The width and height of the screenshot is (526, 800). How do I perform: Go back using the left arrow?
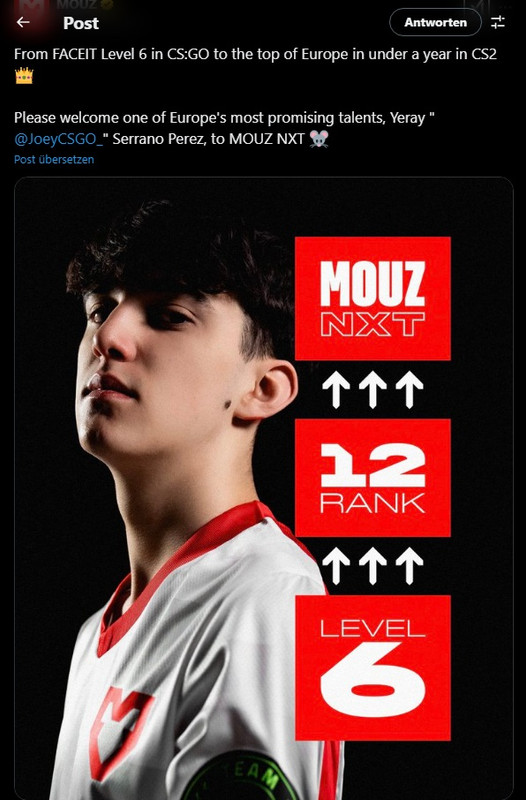tap(23, 22)
